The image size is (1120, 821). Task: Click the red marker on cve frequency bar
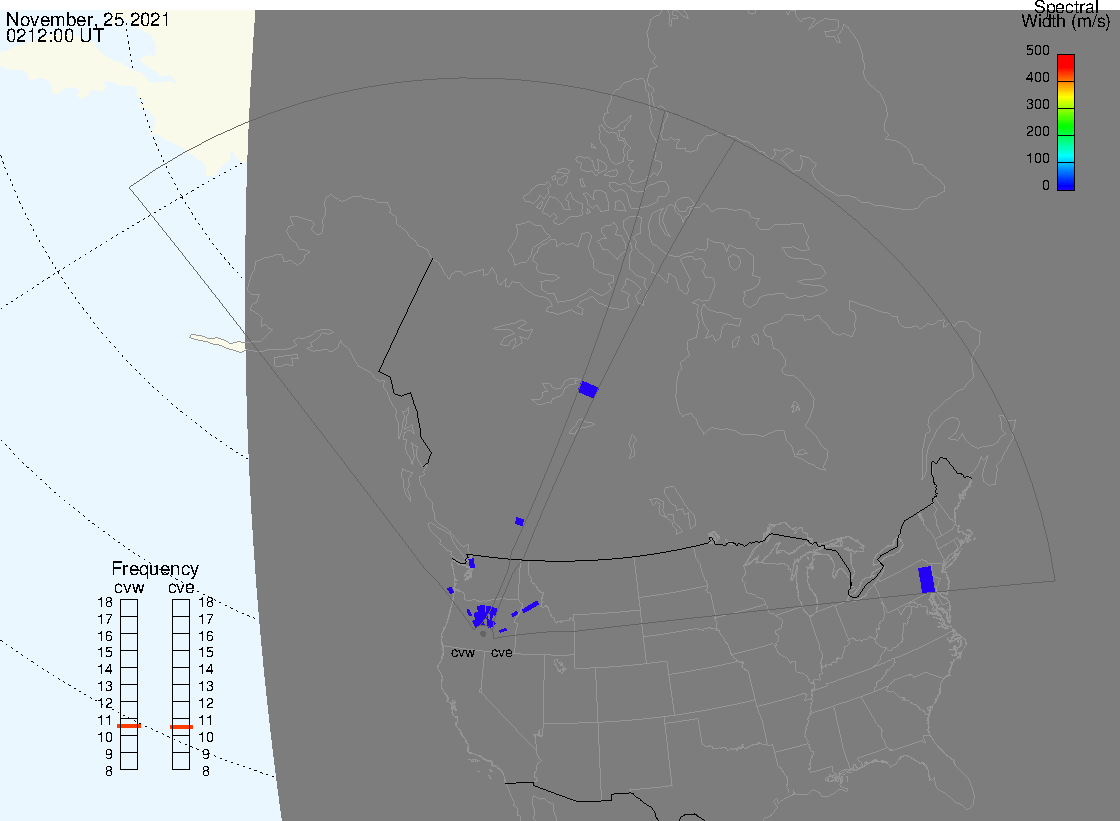(181, 727)
